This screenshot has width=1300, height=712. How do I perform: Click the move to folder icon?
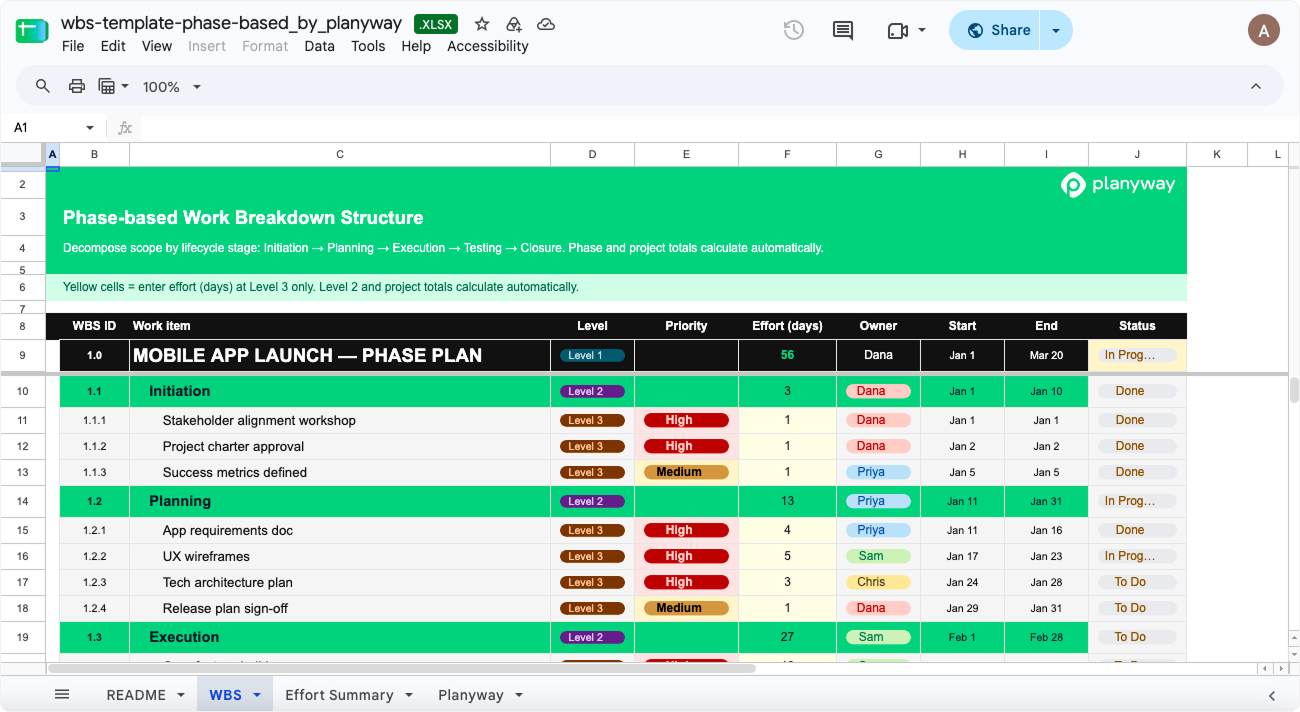tap(513, 24)
